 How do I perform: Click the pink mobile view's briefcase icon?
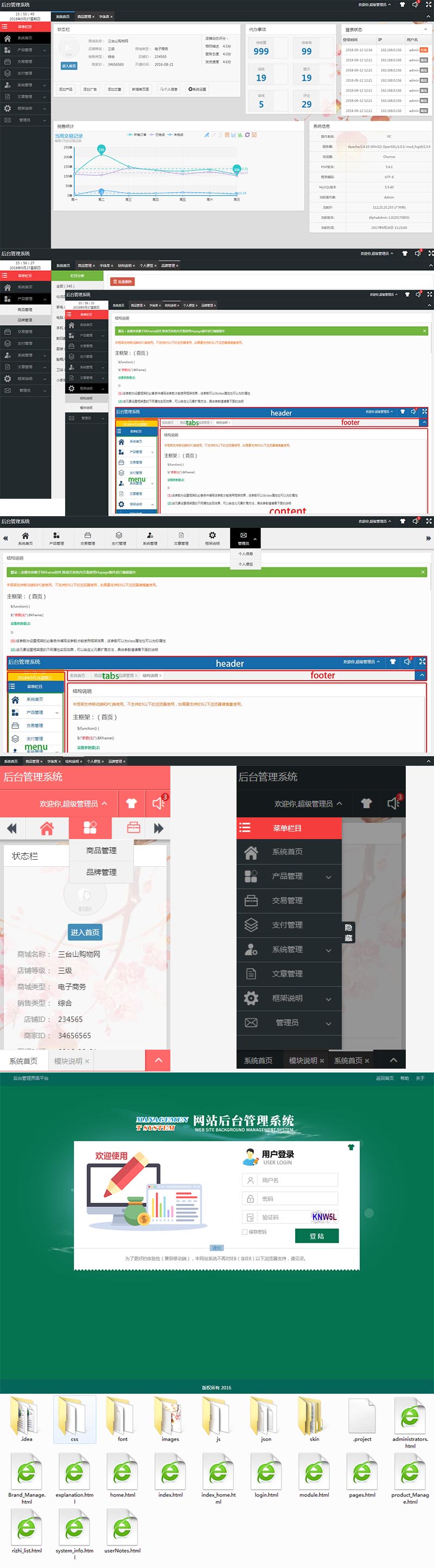(133, 828)
